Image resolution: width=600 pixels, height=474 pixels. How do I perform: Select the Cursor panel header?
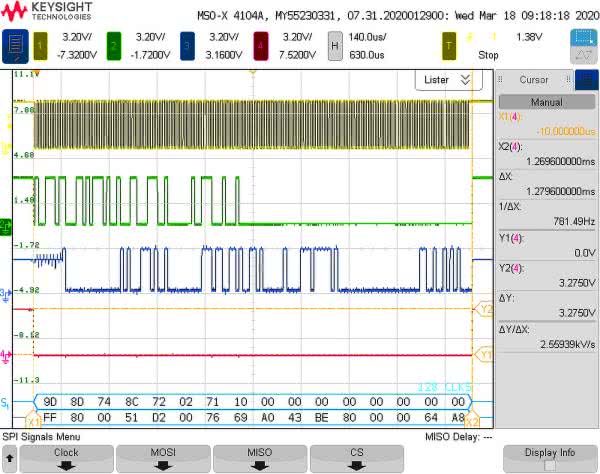click(x=534, y=80)
